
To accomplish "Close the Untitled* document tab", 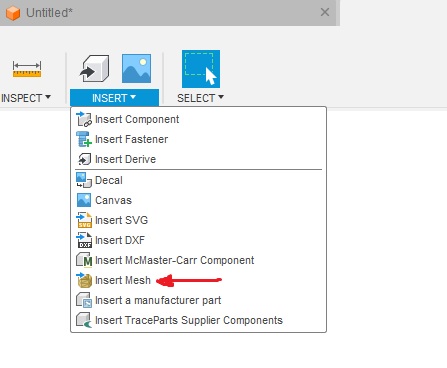I will point(325,12).
